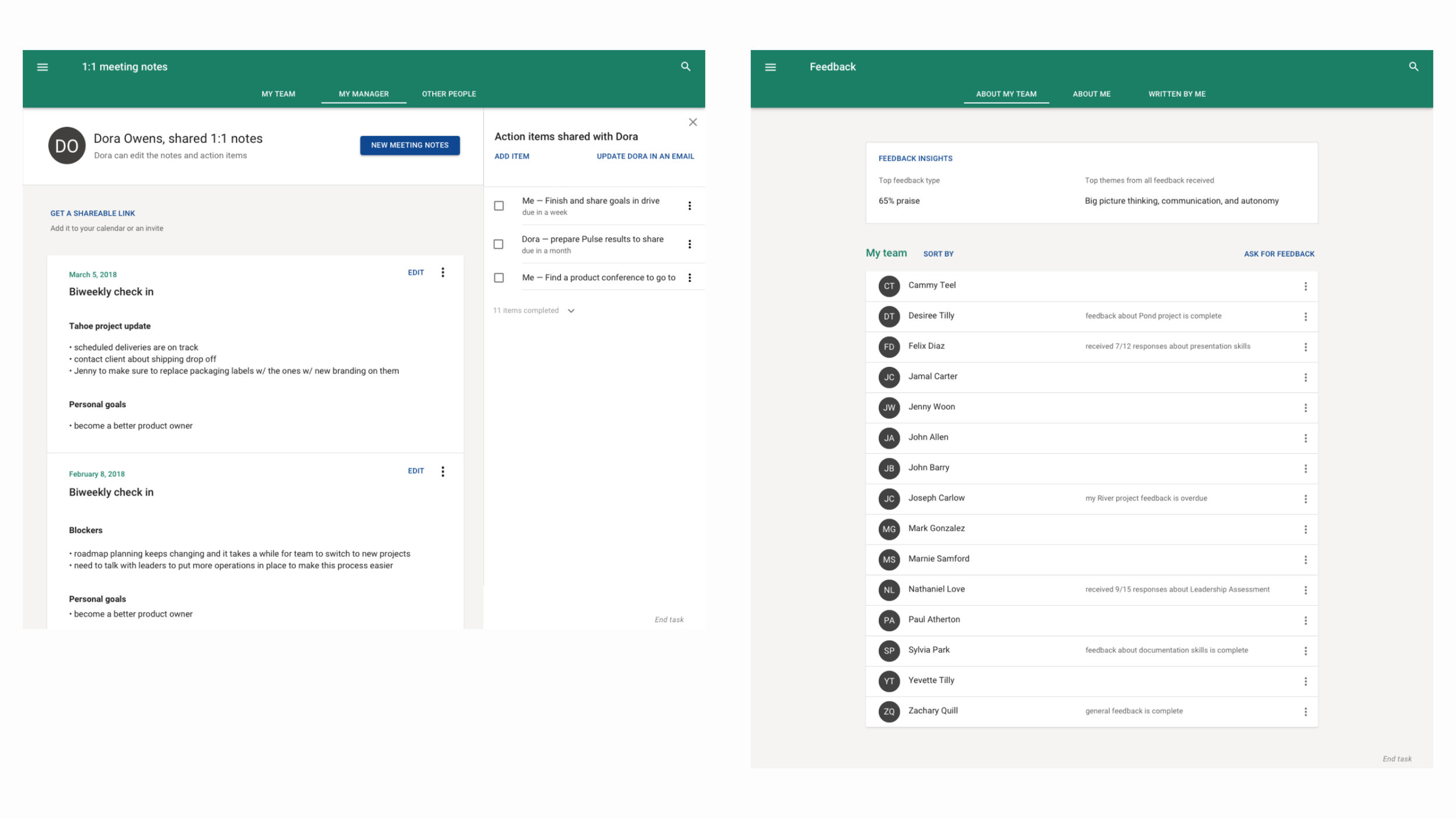Click Ask for Feedback link

point(1278,254)
